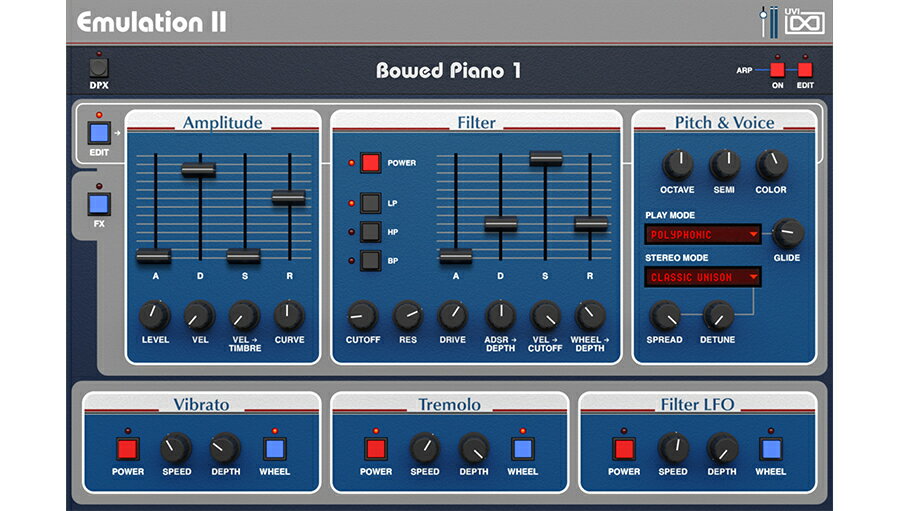900x511 pixels.
Task: Click the Filter LFO SPEED knob
Action: point(673,448)
